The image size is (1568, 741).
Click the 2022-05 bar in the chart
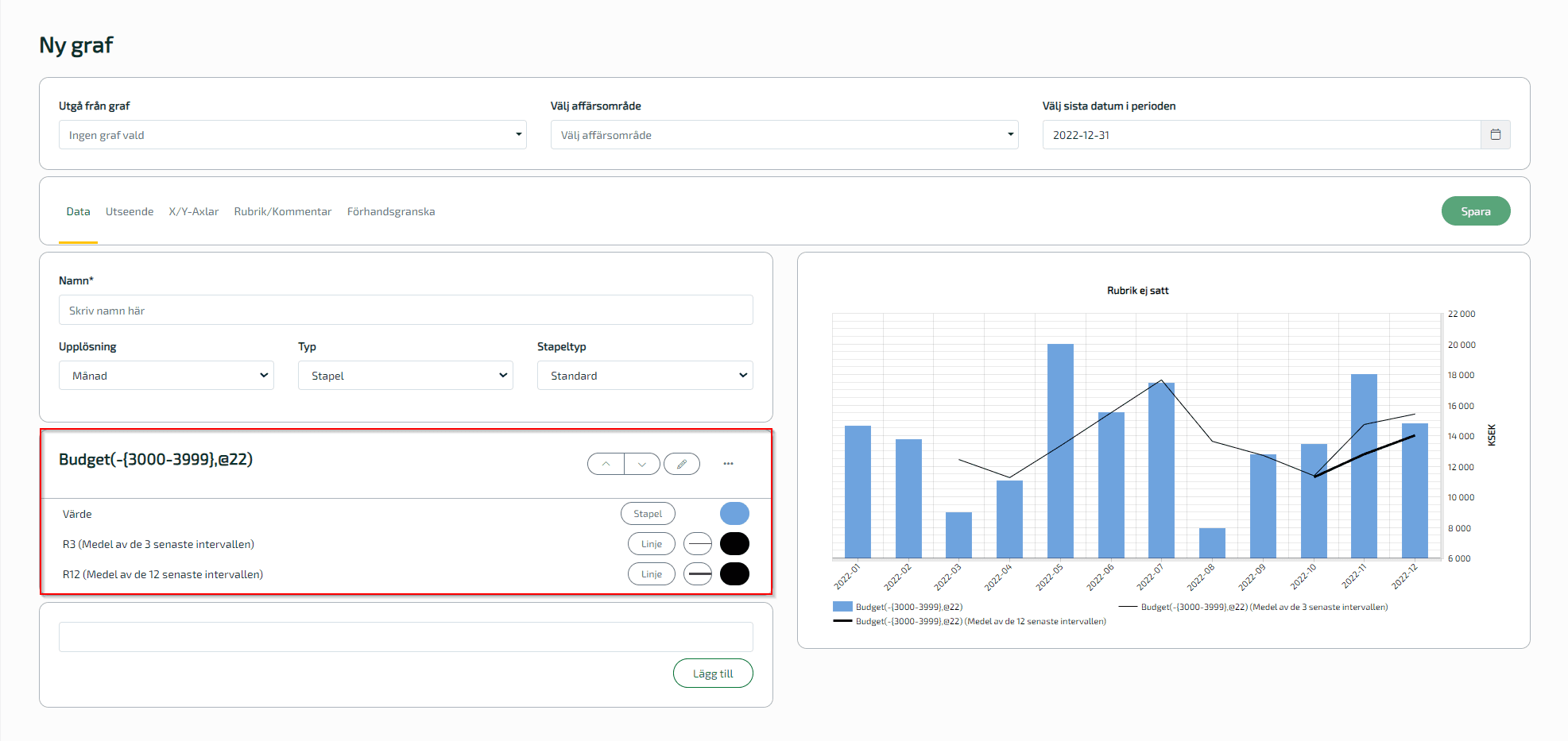coord(1060,451)
